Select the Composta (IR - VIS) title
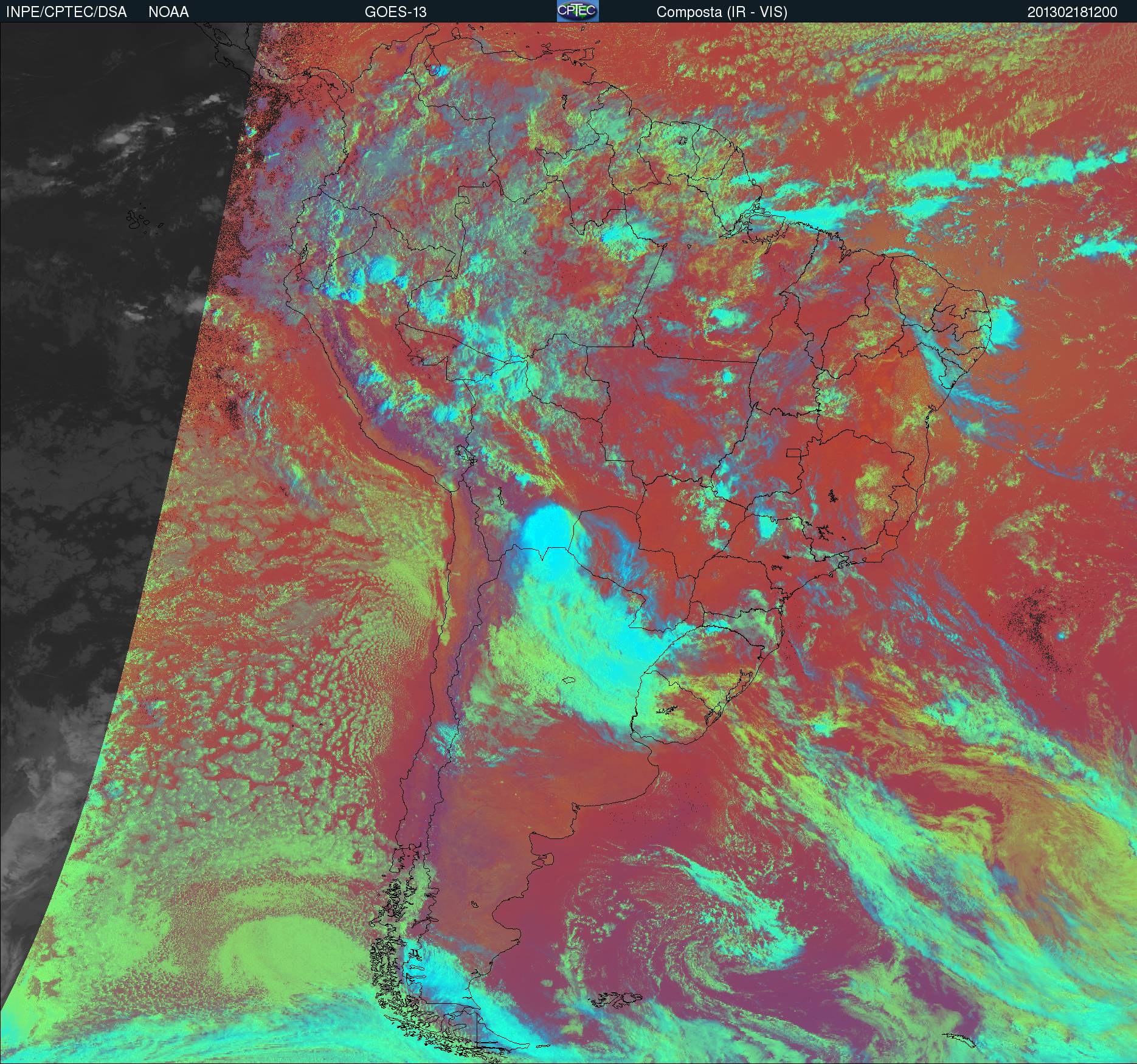 (722, 12)
